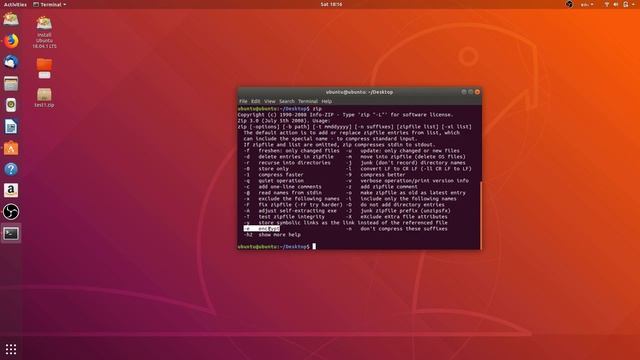
Task: Click 'add zipfile comment' text
Action: coord(389,187)
